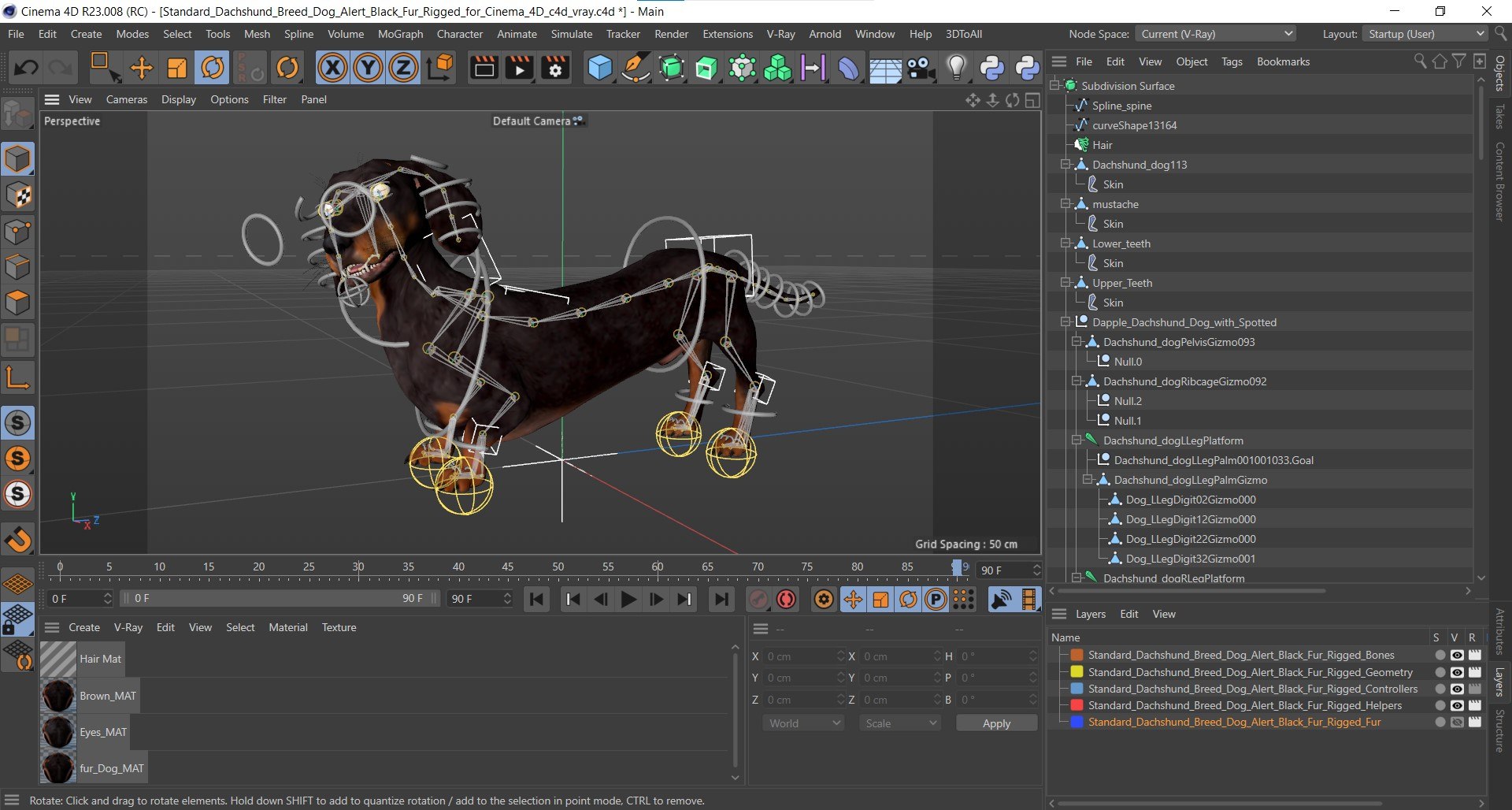Open the MoGraph menu
Image resolution: width=1512 pixels, height=810 pixels.
click(x=400, y=34)
